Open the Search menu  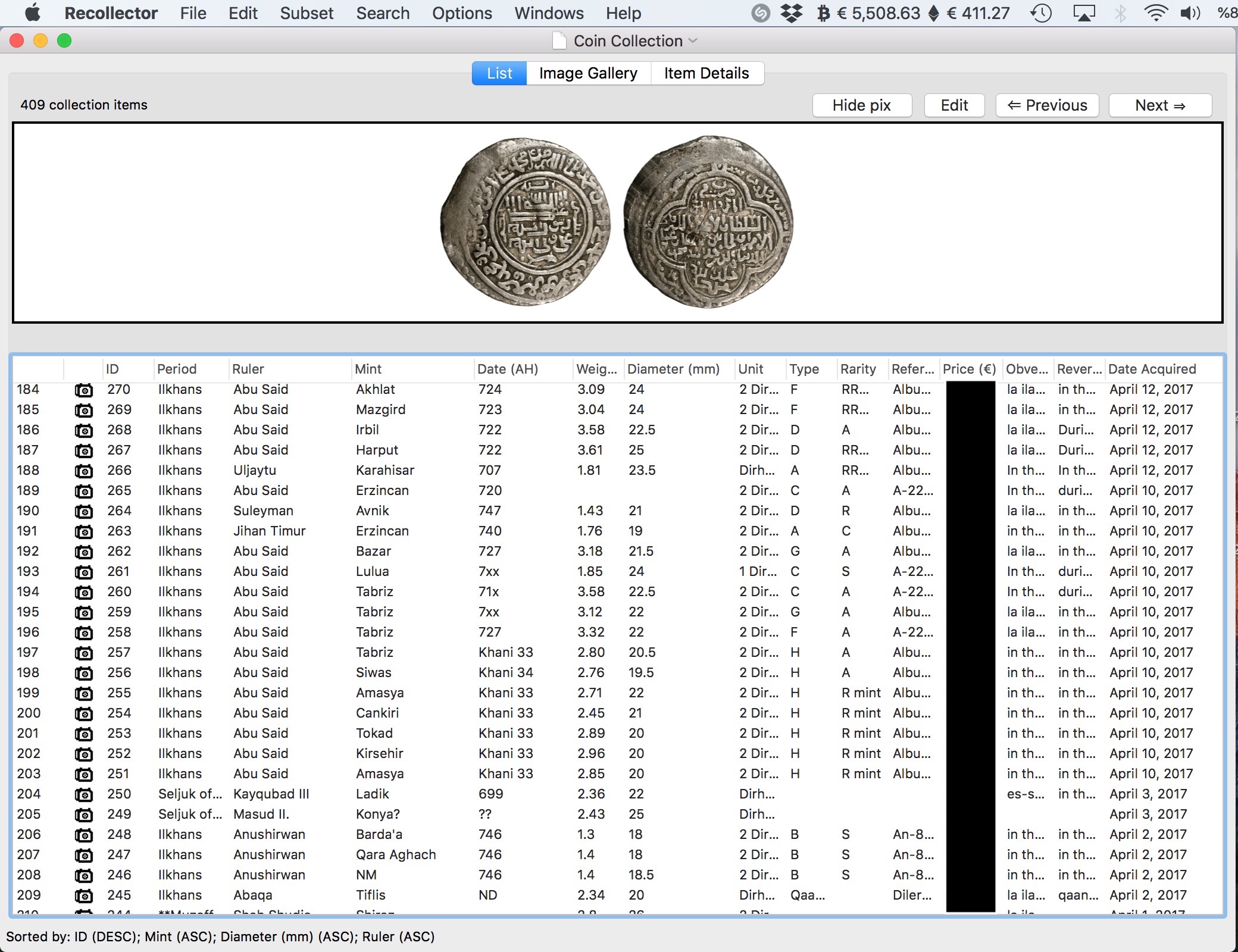point(383,13)
